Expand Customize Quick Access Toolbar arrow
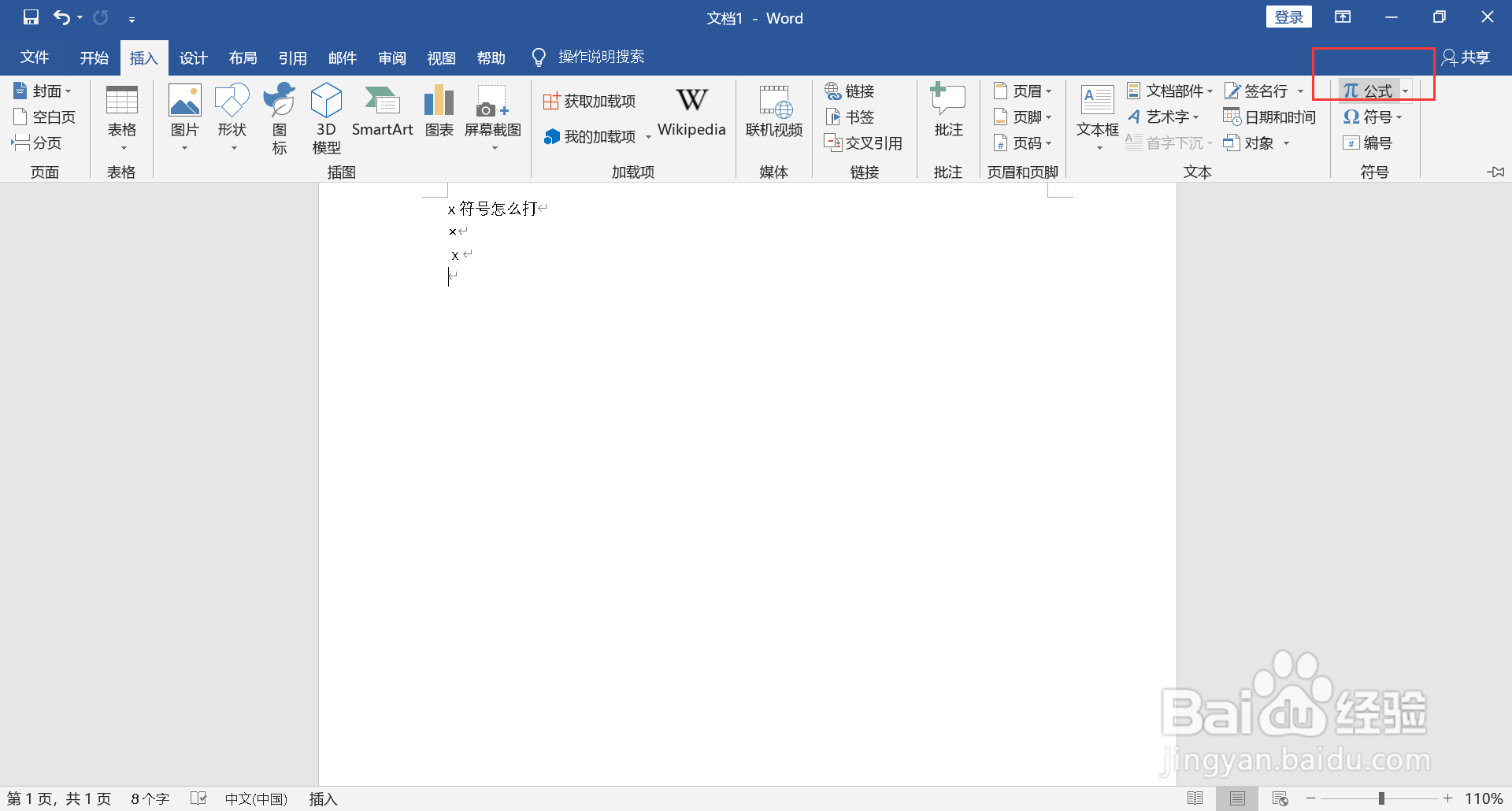 (x=132, y=19)
